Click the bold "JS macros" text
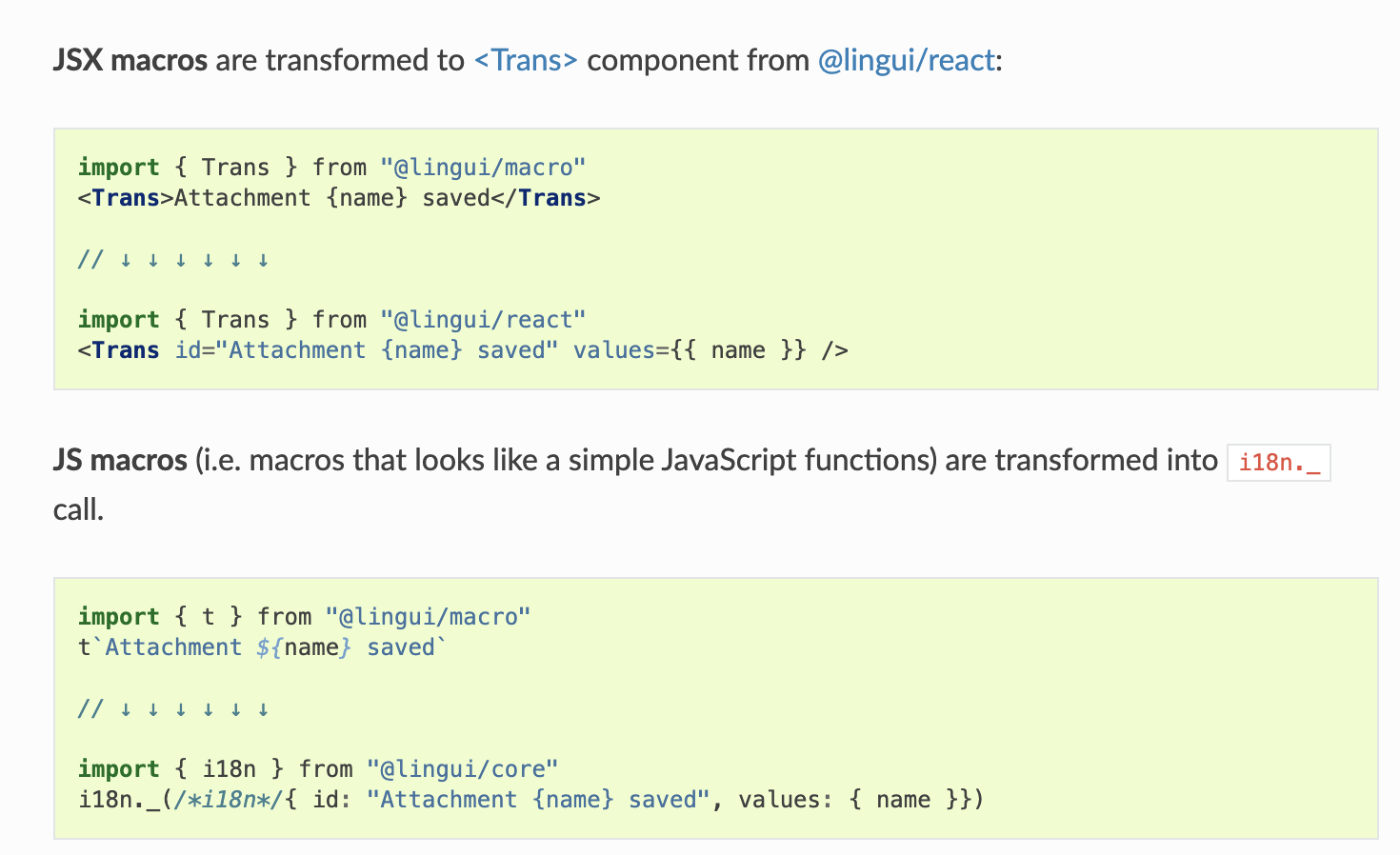1400x855 pixels. [120, 461]
